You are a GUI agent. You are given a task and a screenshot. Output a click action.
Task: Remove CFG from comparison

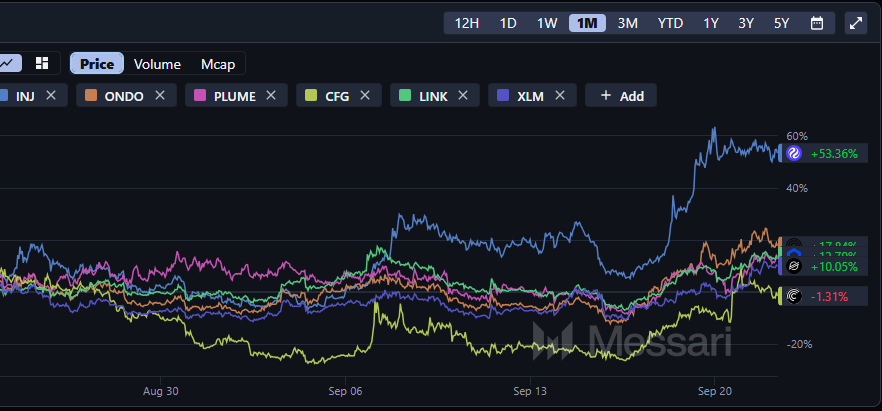pyautogui.click(x=365, y=96)
